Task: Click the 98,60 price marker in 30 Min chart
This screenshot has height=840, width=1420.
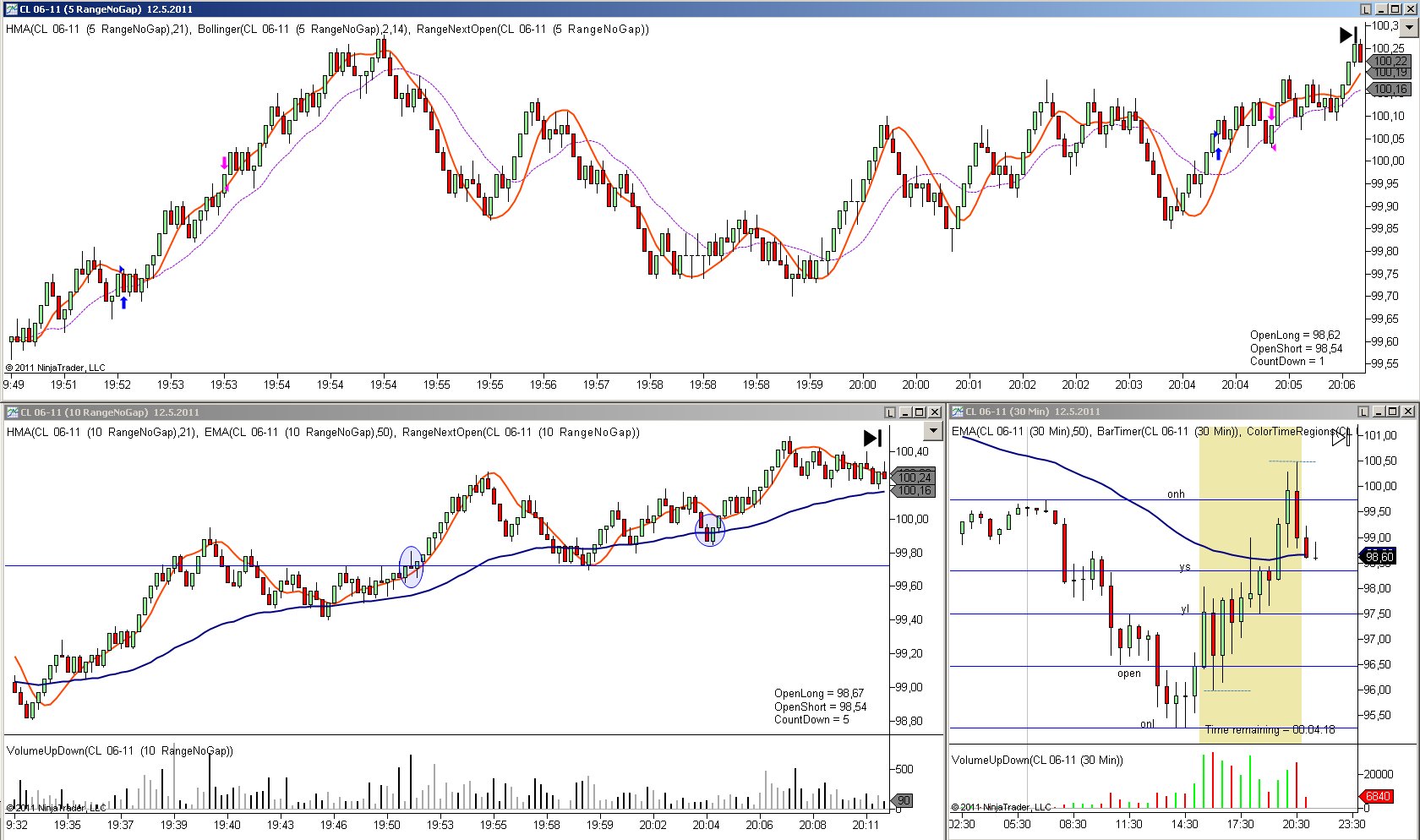Action: (x=1378, y=556)
